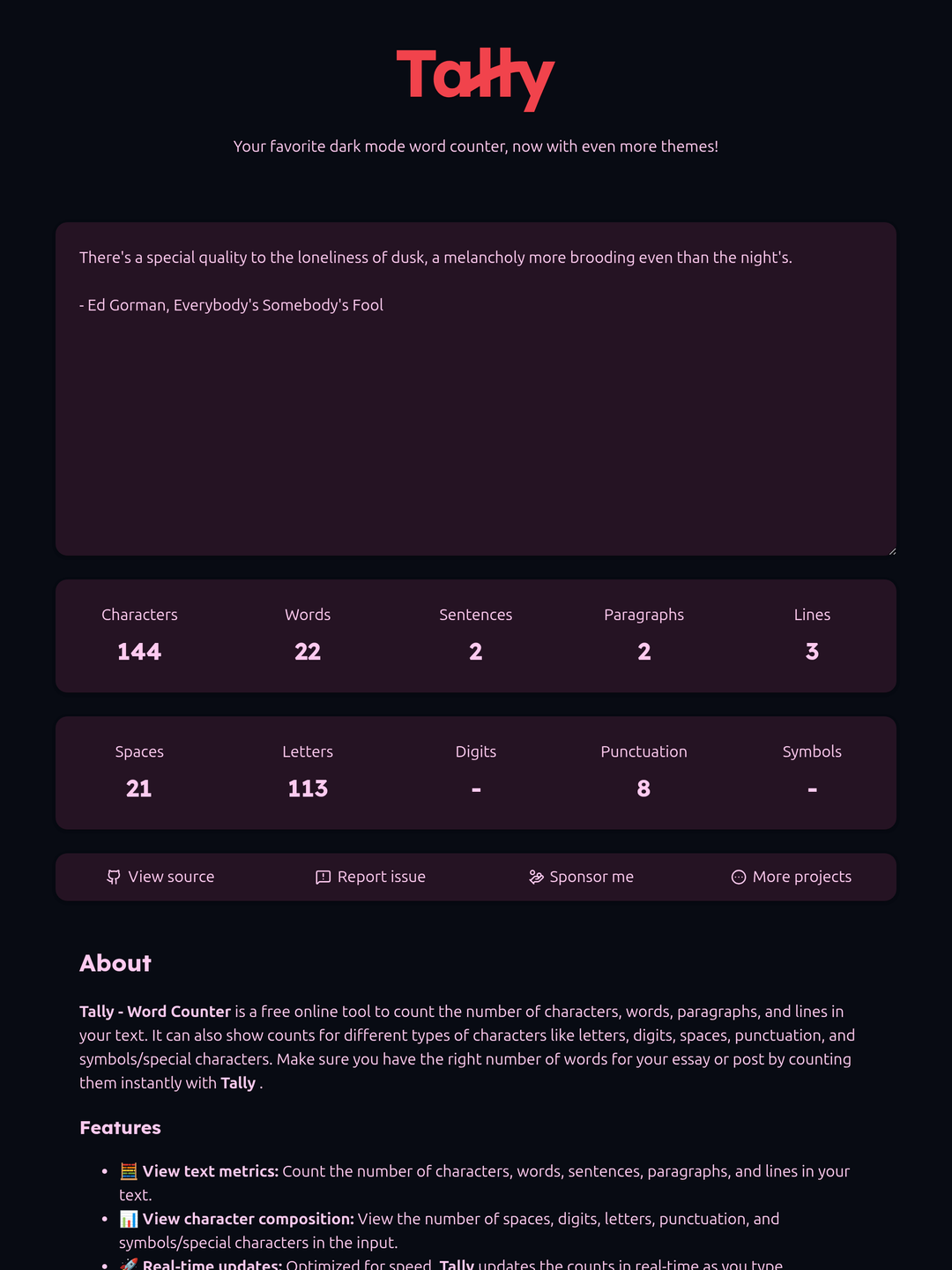Click the Punctuation count of 8

(x=644, y=788)
